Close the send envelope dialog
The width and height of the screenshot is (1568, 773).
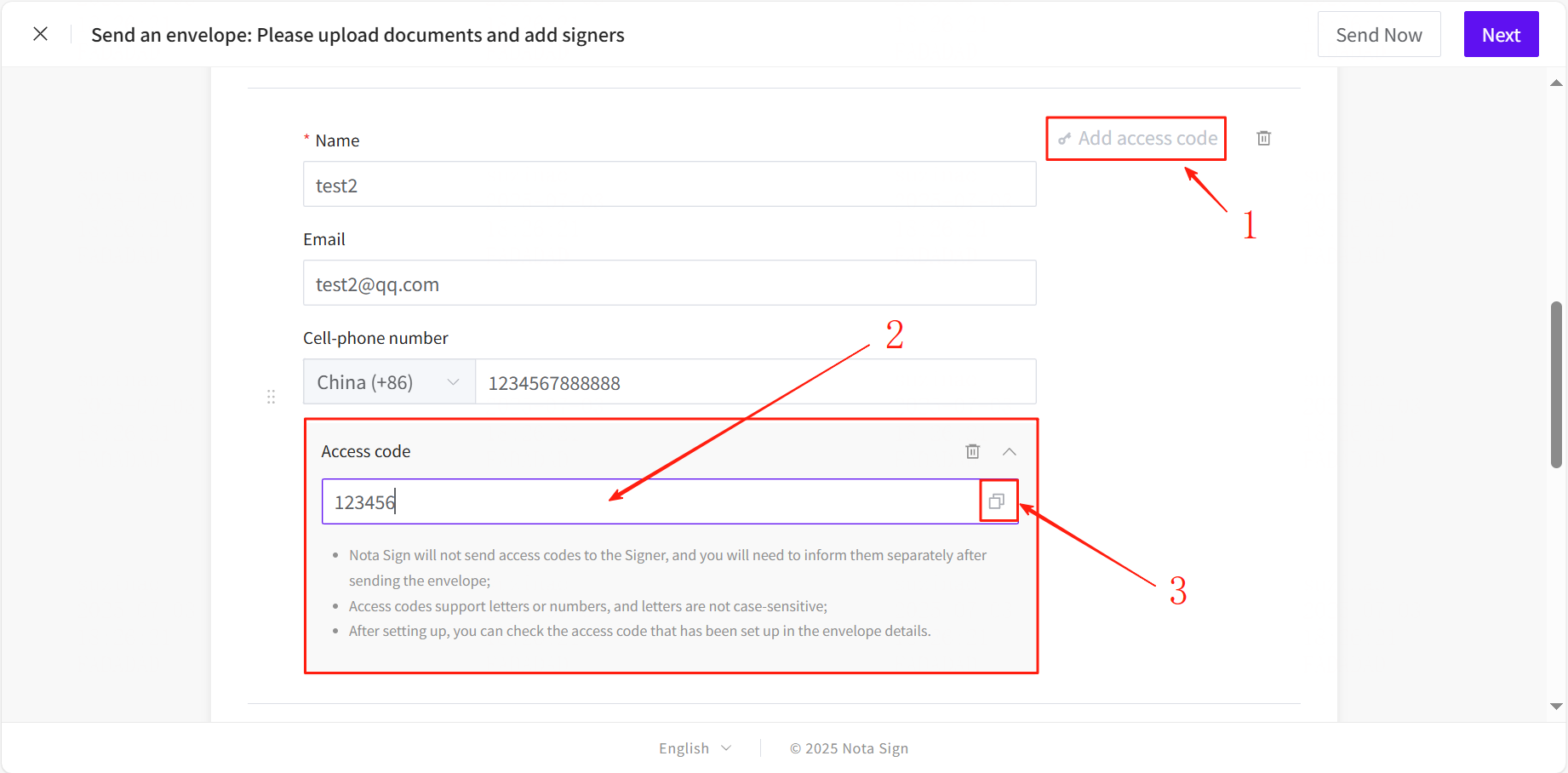pyautogui.click(x=40, y=34)
